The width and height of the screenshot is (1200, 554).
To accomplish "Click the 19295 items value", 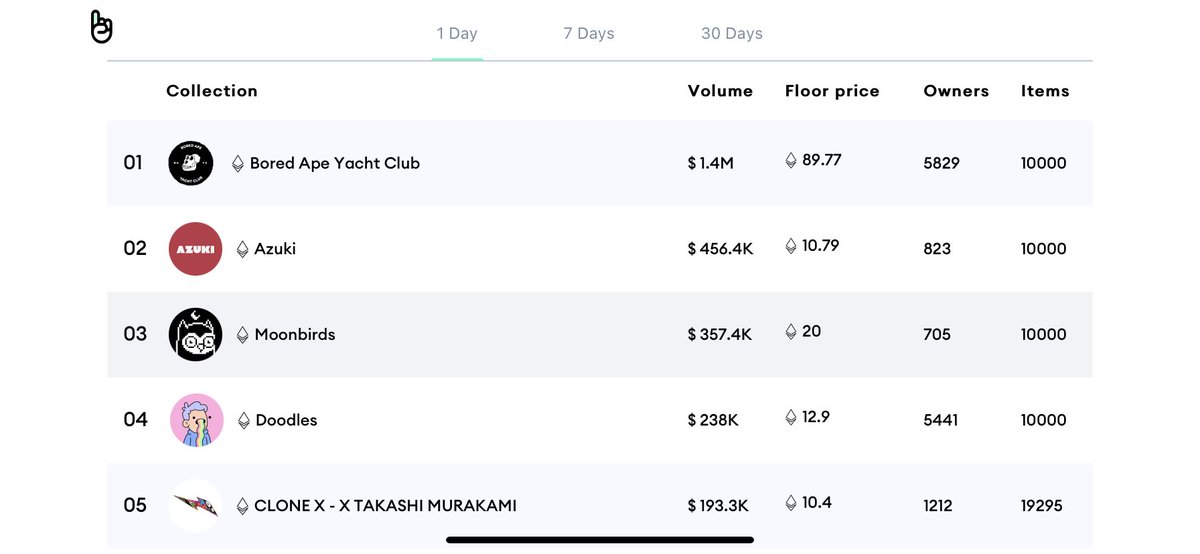I will (1041, 506).
